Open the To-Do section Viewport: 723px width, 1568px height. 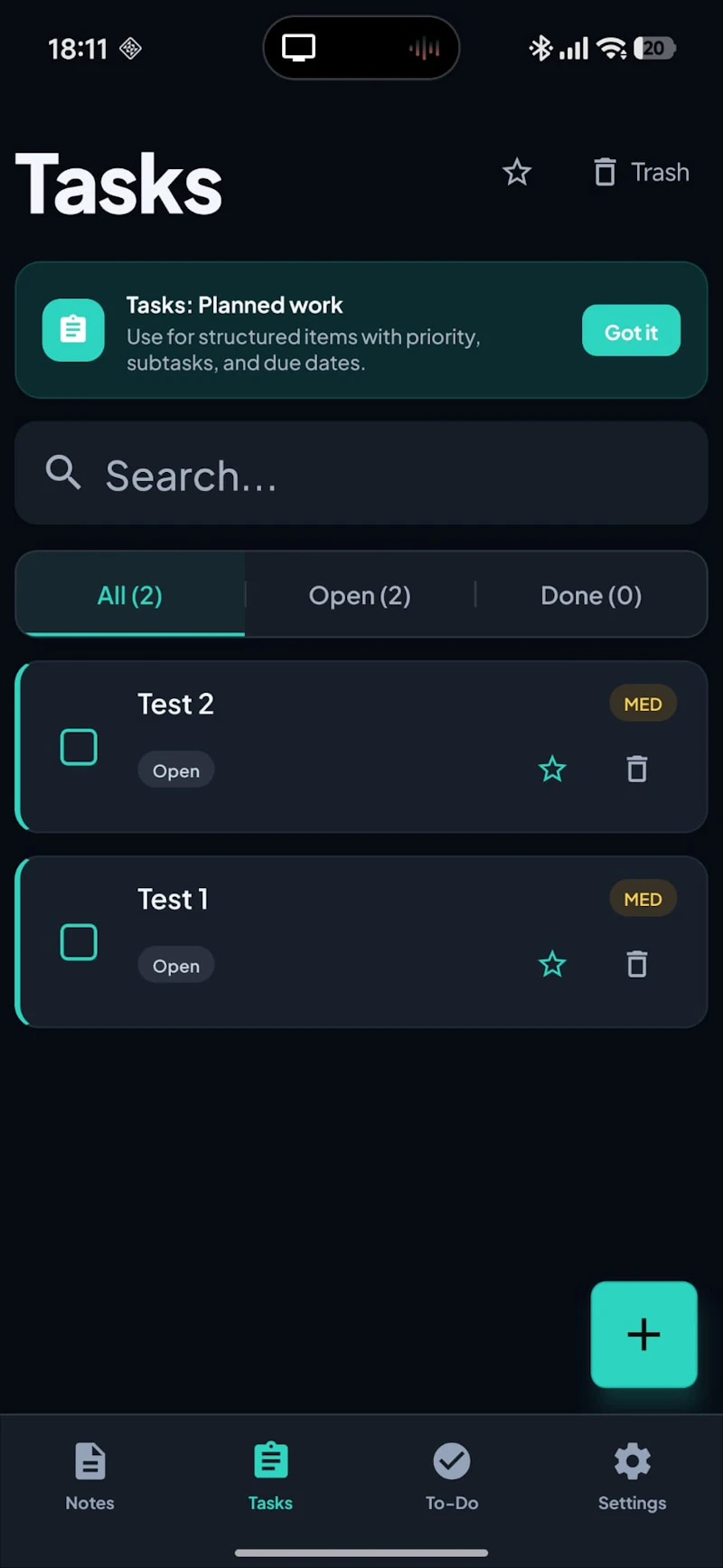click(x=452, y=1476)
